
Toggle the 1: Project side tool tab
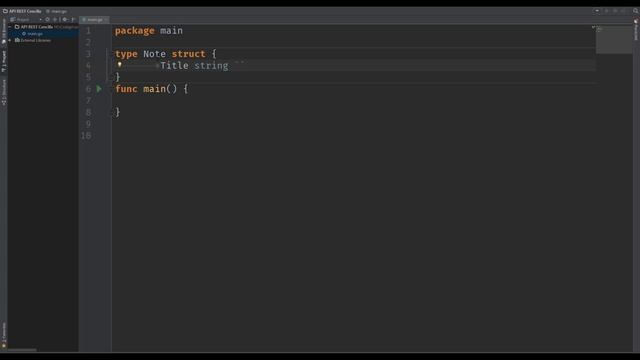point(4,61)
